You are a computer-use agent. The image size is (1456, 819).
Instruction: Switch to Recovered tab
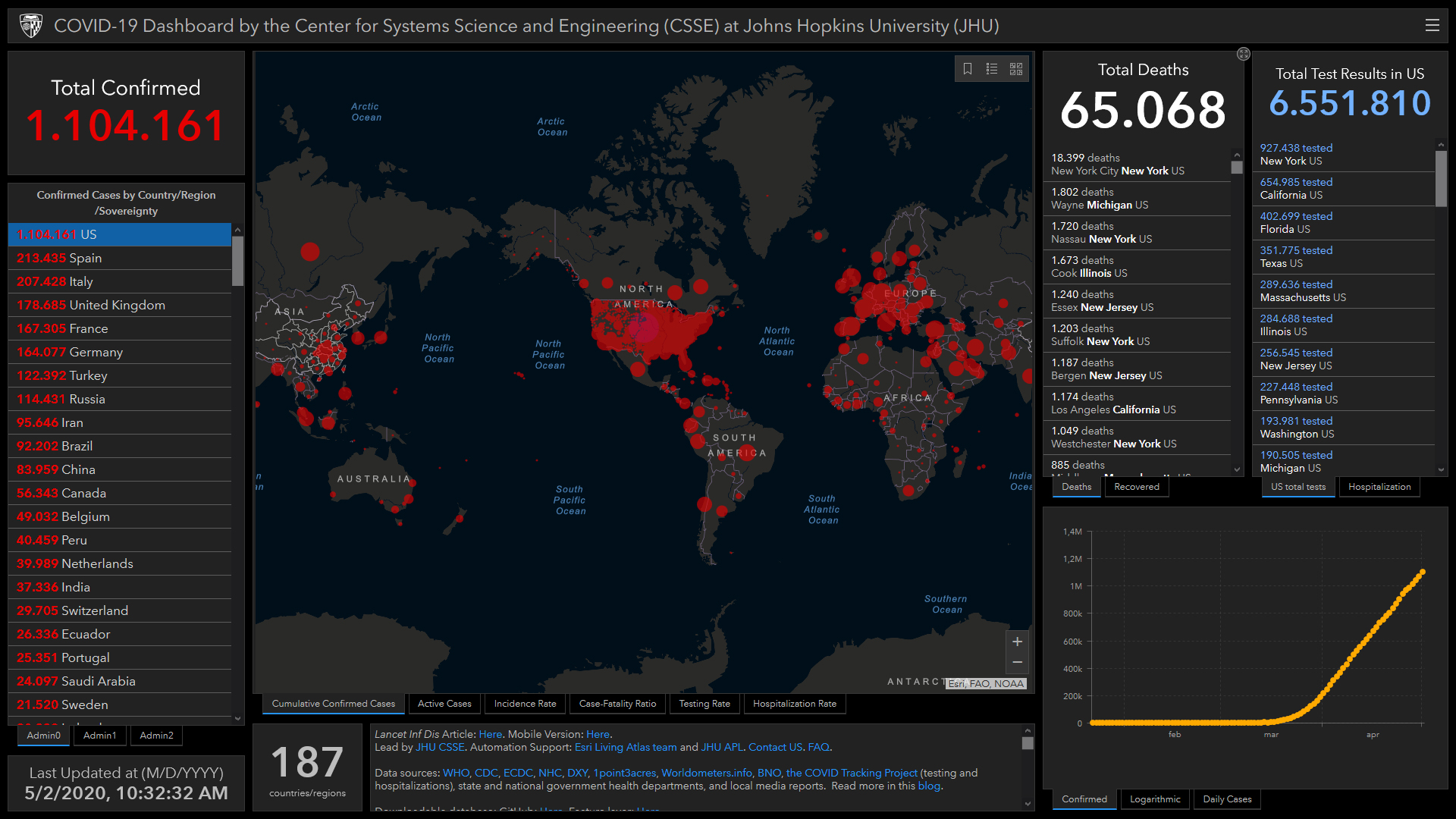(x=1137, y=487)
